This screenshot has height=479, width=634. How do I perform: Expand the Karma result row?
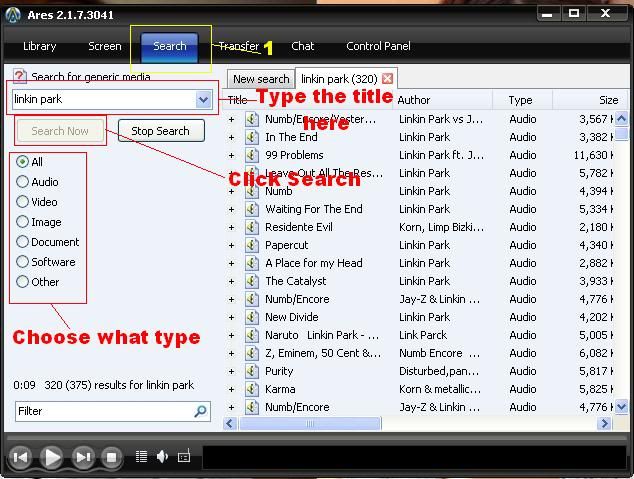click(231, 389)
